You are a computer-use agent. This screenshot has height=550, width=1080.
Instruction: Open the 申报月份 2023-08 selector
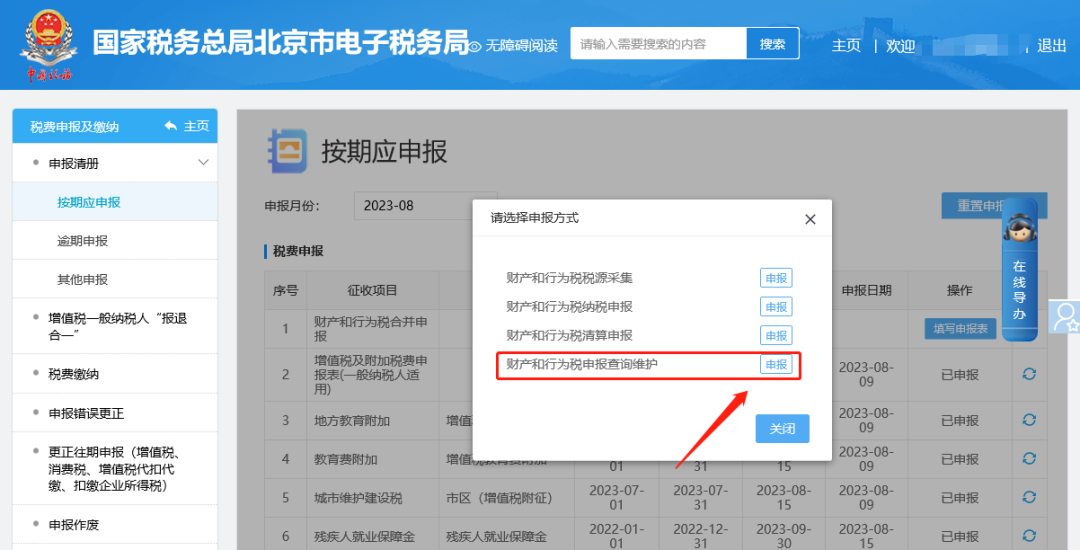tap(425, 205)
